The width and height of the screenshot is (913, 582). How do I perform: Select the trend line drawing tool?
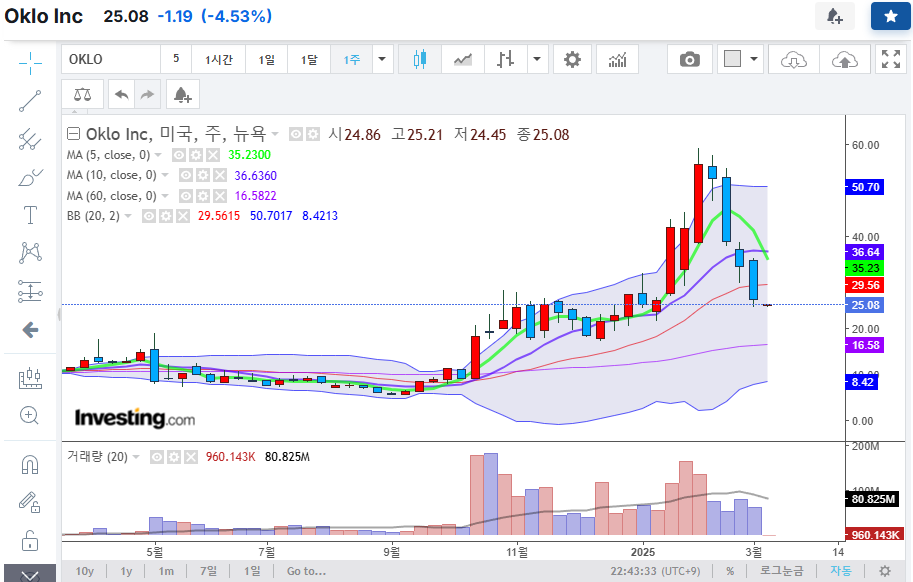pyautogui.click(x=30, y=101)
